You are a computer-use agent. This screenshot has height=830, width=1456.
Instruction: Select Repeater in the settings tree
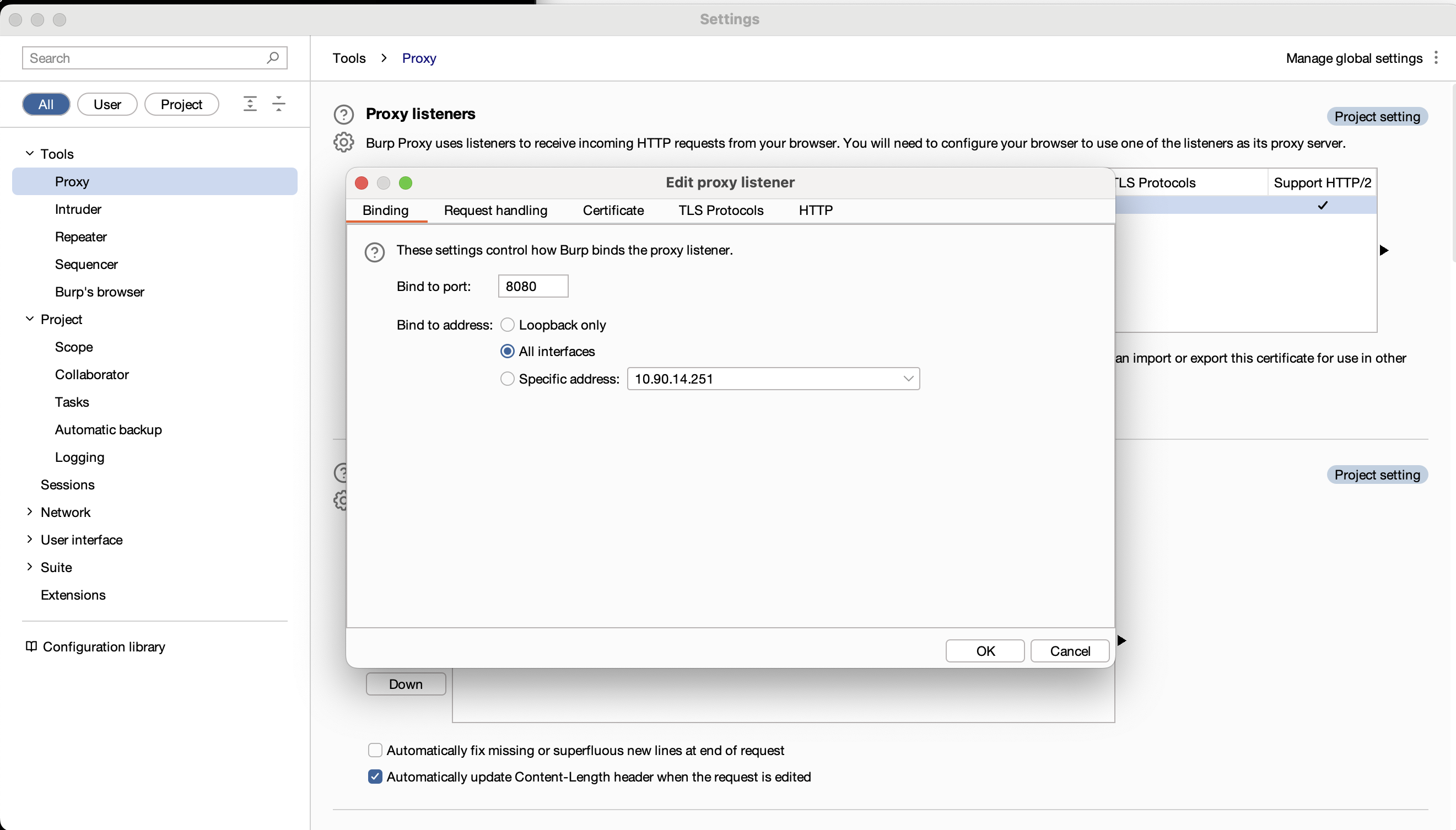81,236
